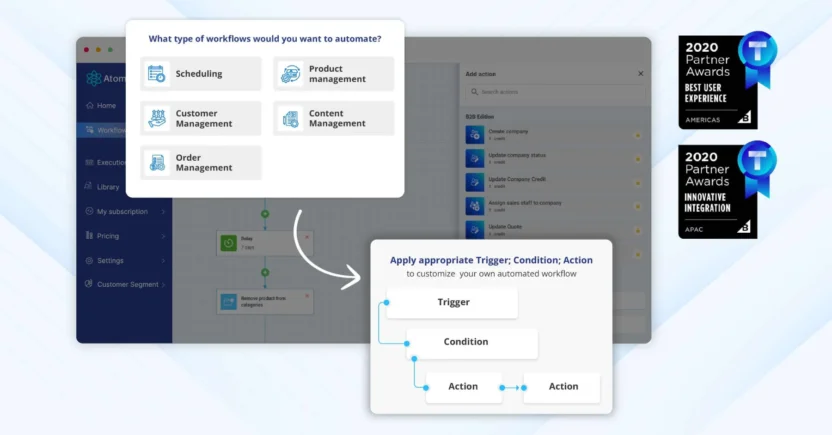Screen dimensions: 832x435
Task: Click the Remove product from categories icon
Action: (x=229, y=302)
